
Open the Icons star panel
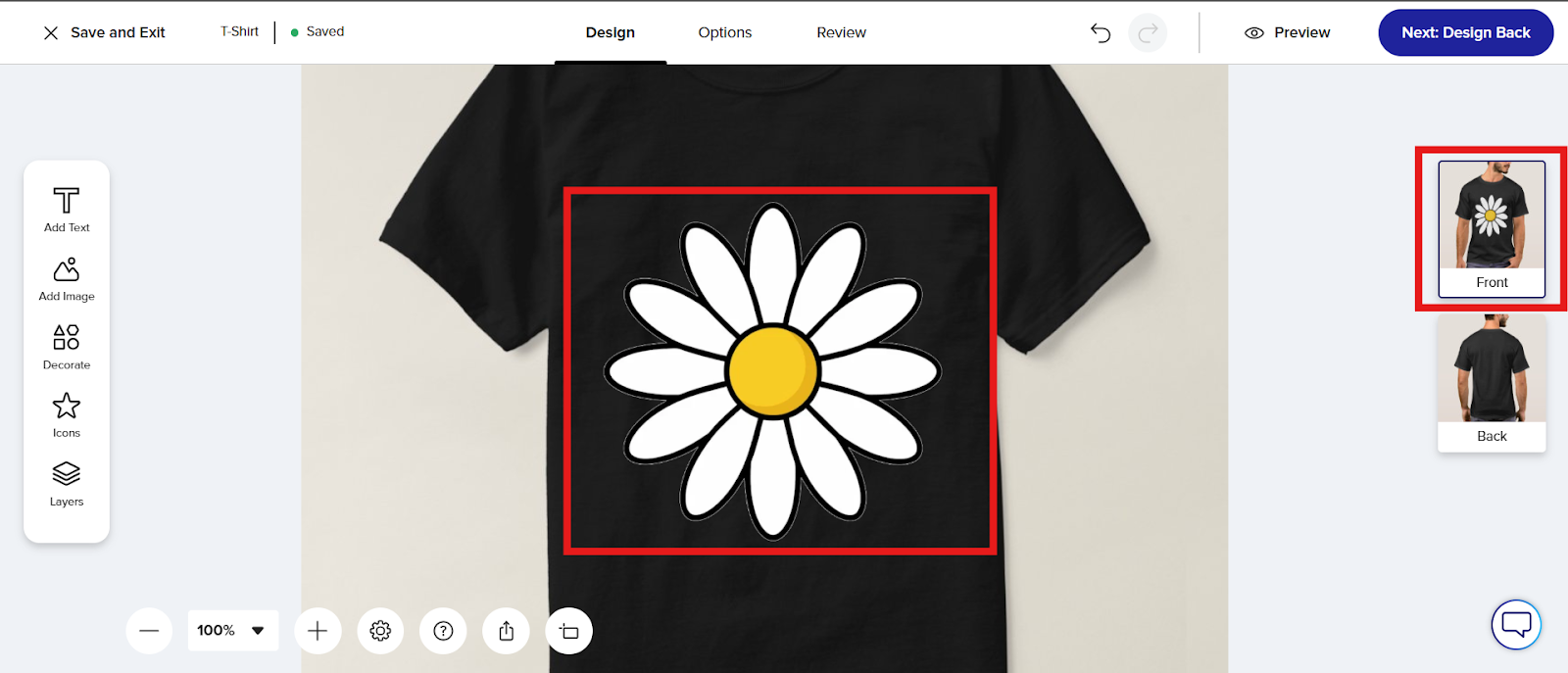coord(67,414)
